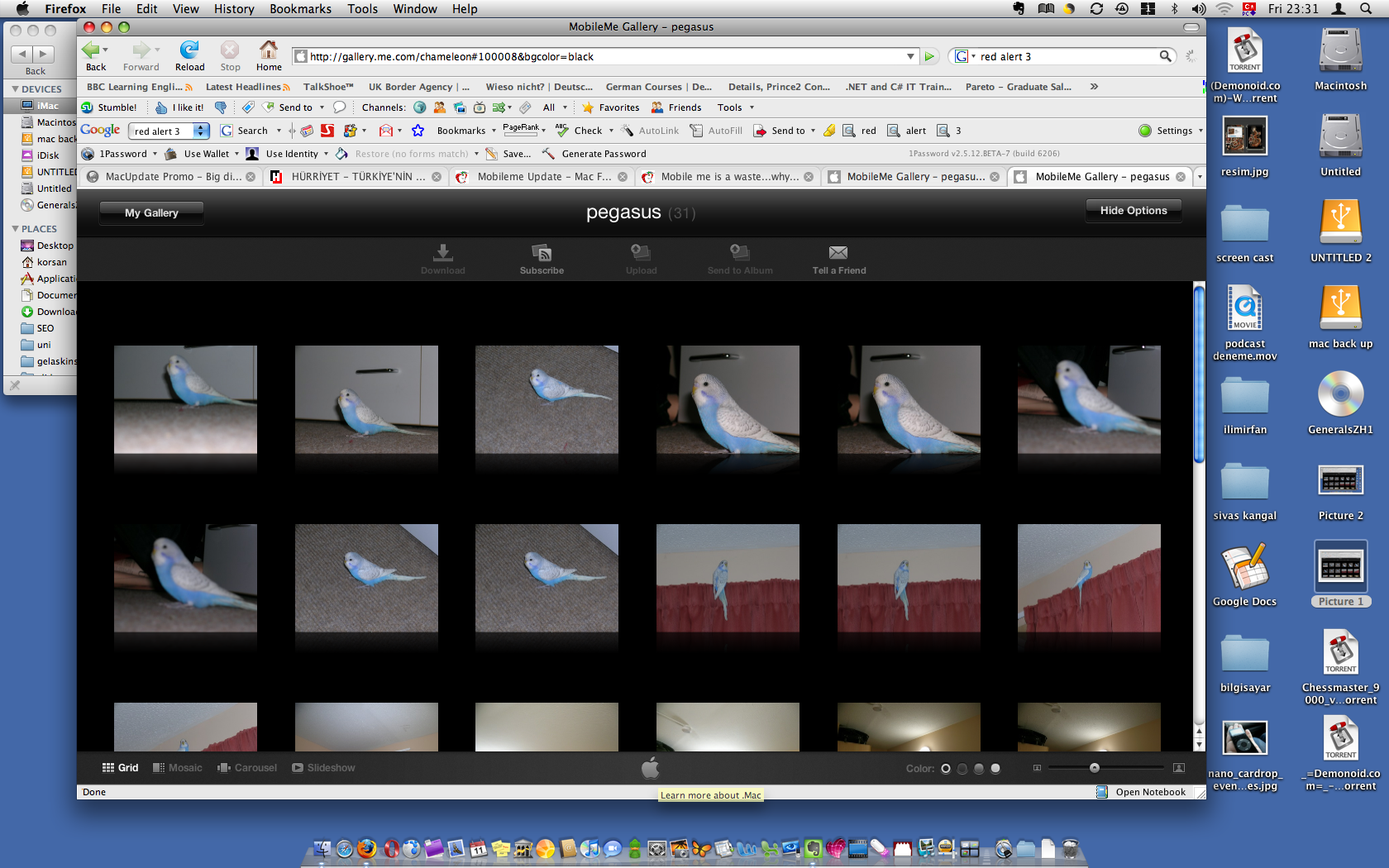Switch to the HÜRRİYET tab
Viewport: 1389px width, 868px height.
tap(357, 177)
